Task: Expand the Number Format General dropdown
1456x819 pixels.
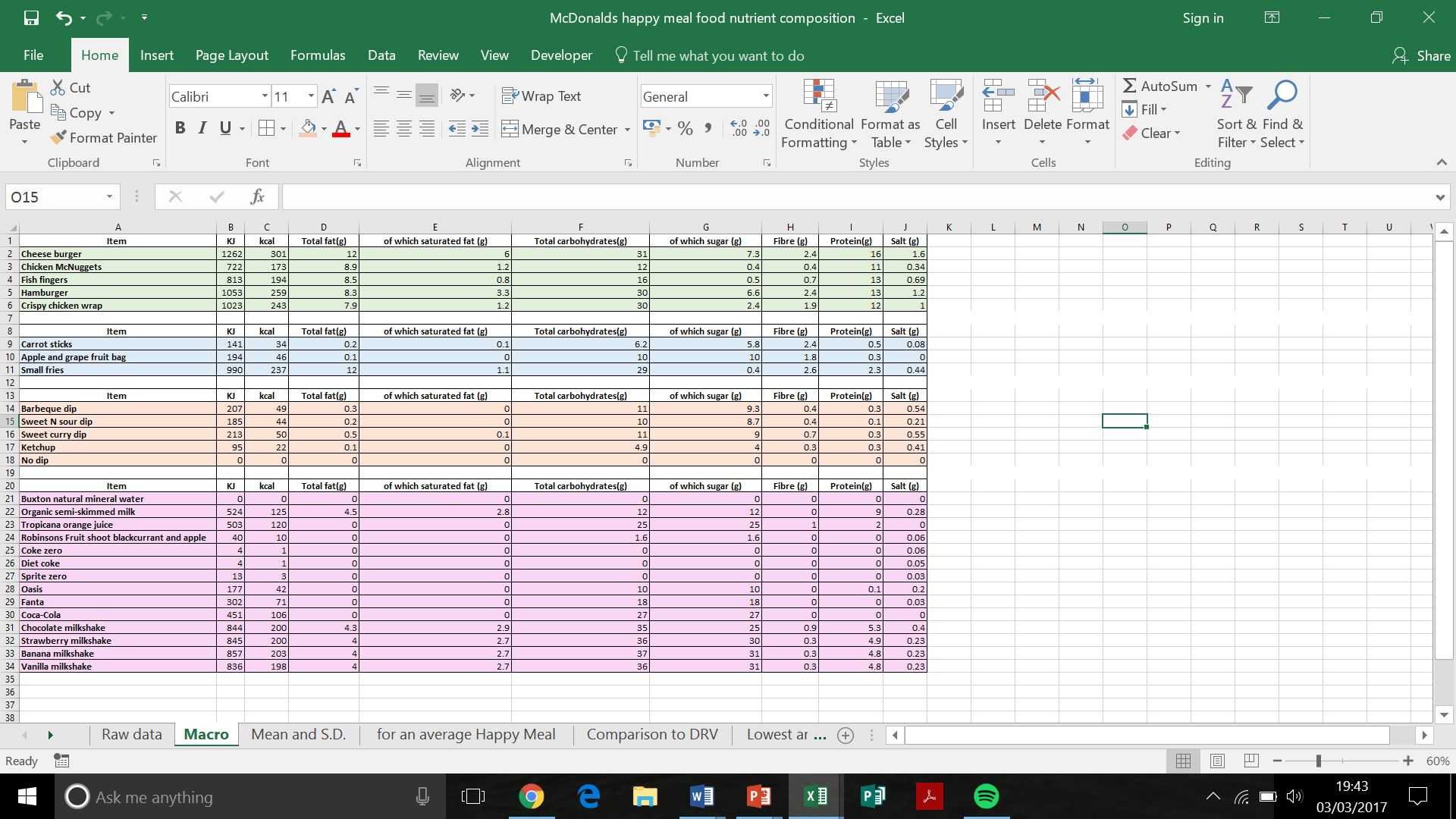Action: [766, 96]
